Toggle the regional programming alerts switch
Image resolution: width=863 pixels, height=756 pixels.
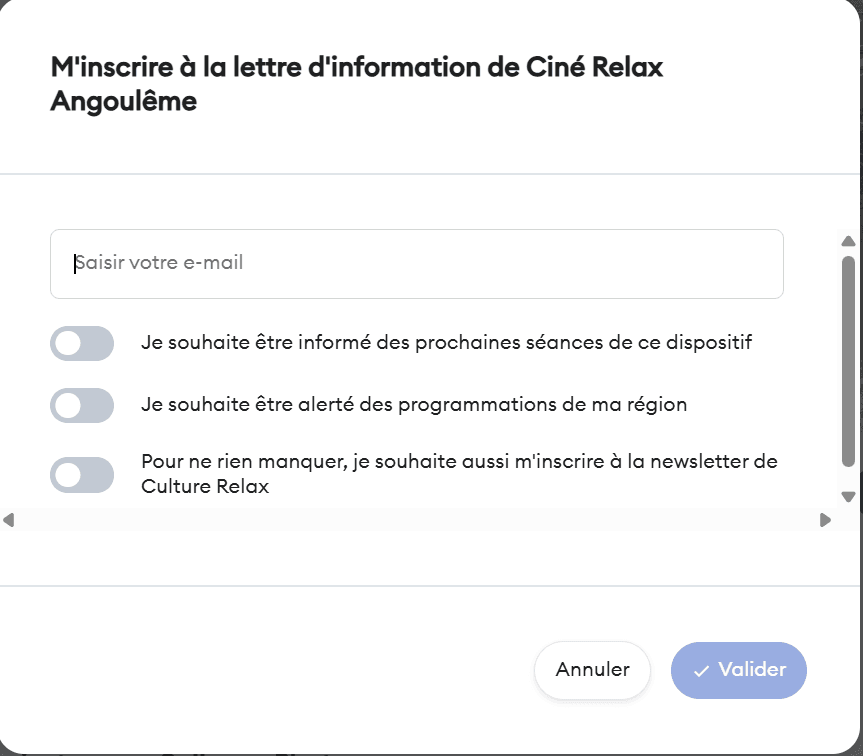tap(82, 405)
